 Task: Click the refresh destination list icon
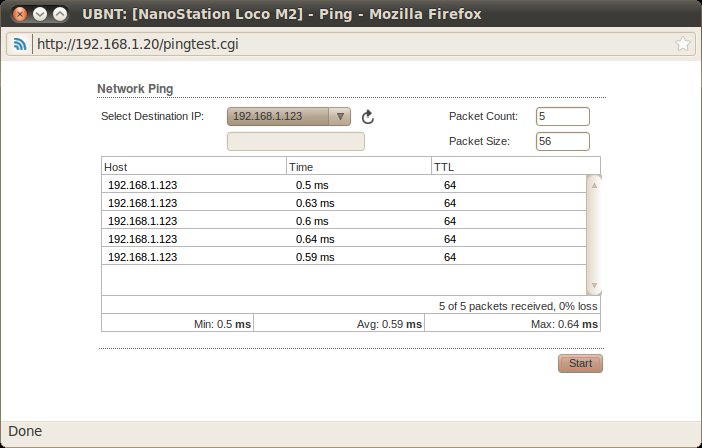click(368, 117)
